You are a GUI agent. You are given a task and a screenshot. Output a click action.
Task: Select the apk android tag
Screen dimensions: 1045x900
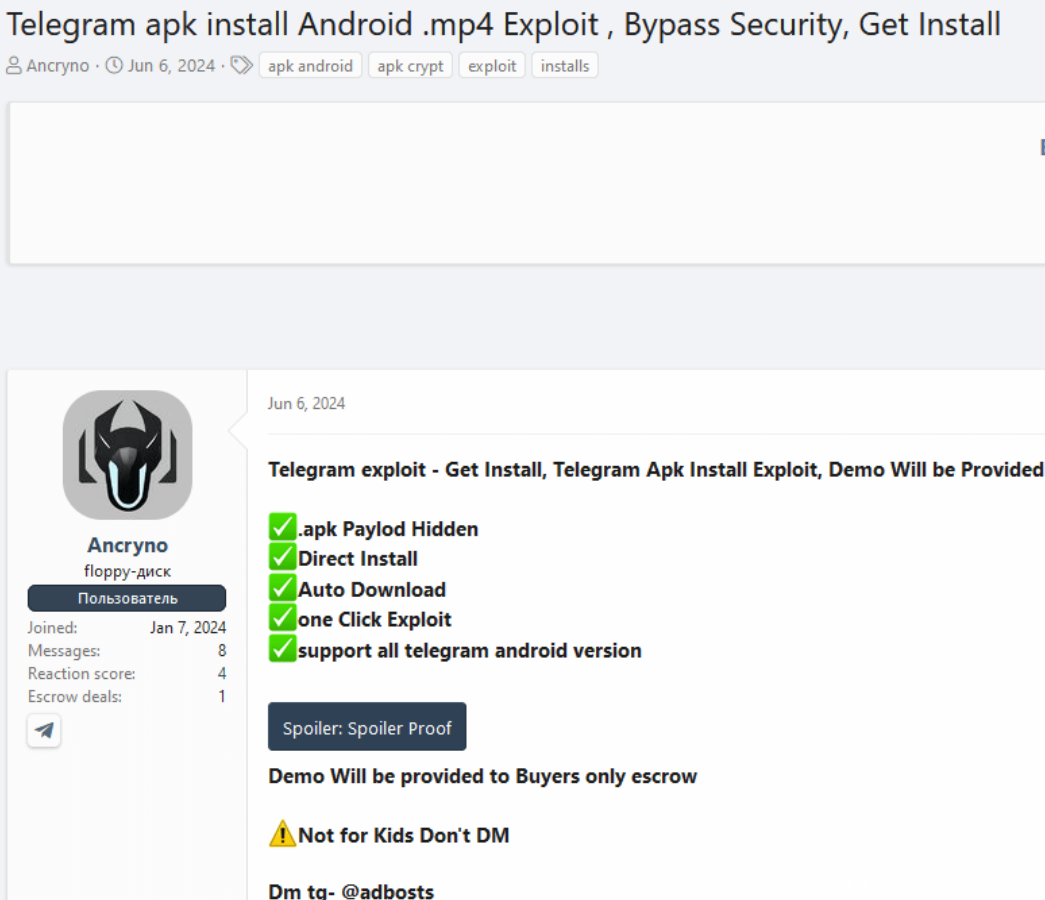point(310,66)
